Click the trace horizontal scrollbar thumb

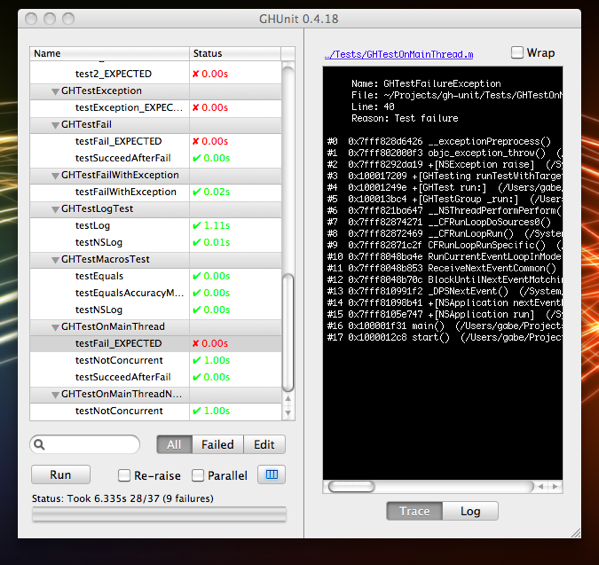tap(351, 487)
